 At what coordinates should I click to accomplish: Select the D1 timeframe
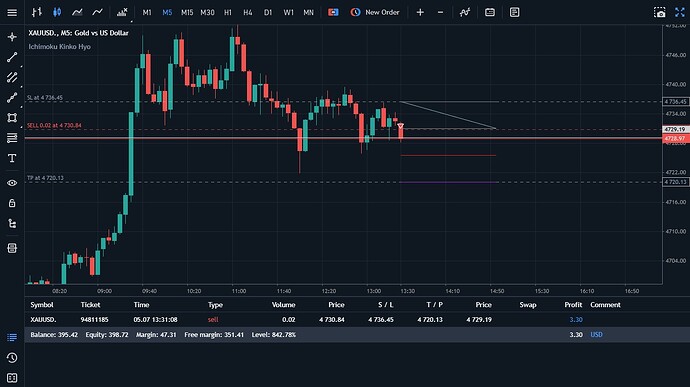coord(268,12)
